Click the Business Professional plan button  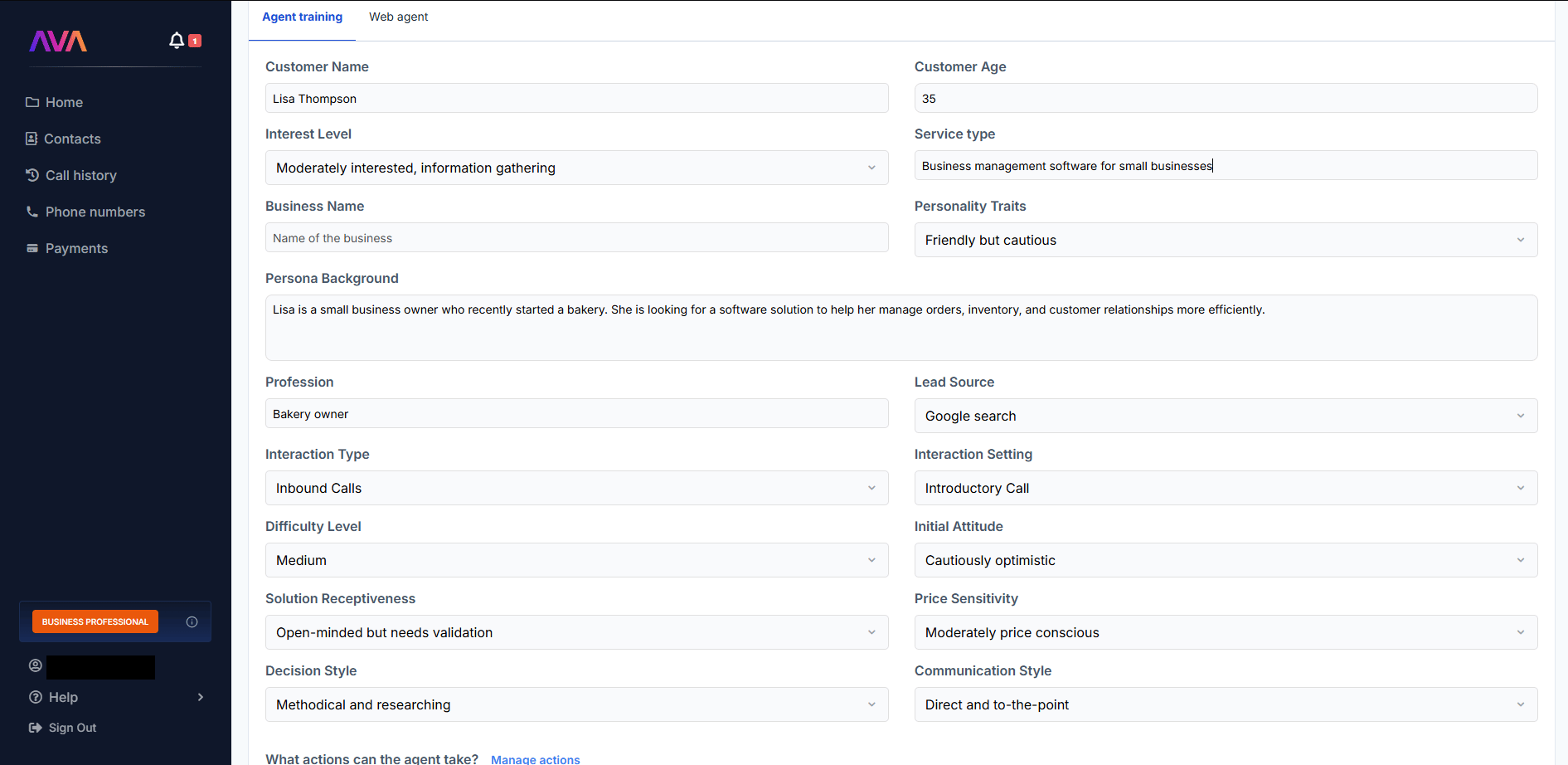pos(95,621)
